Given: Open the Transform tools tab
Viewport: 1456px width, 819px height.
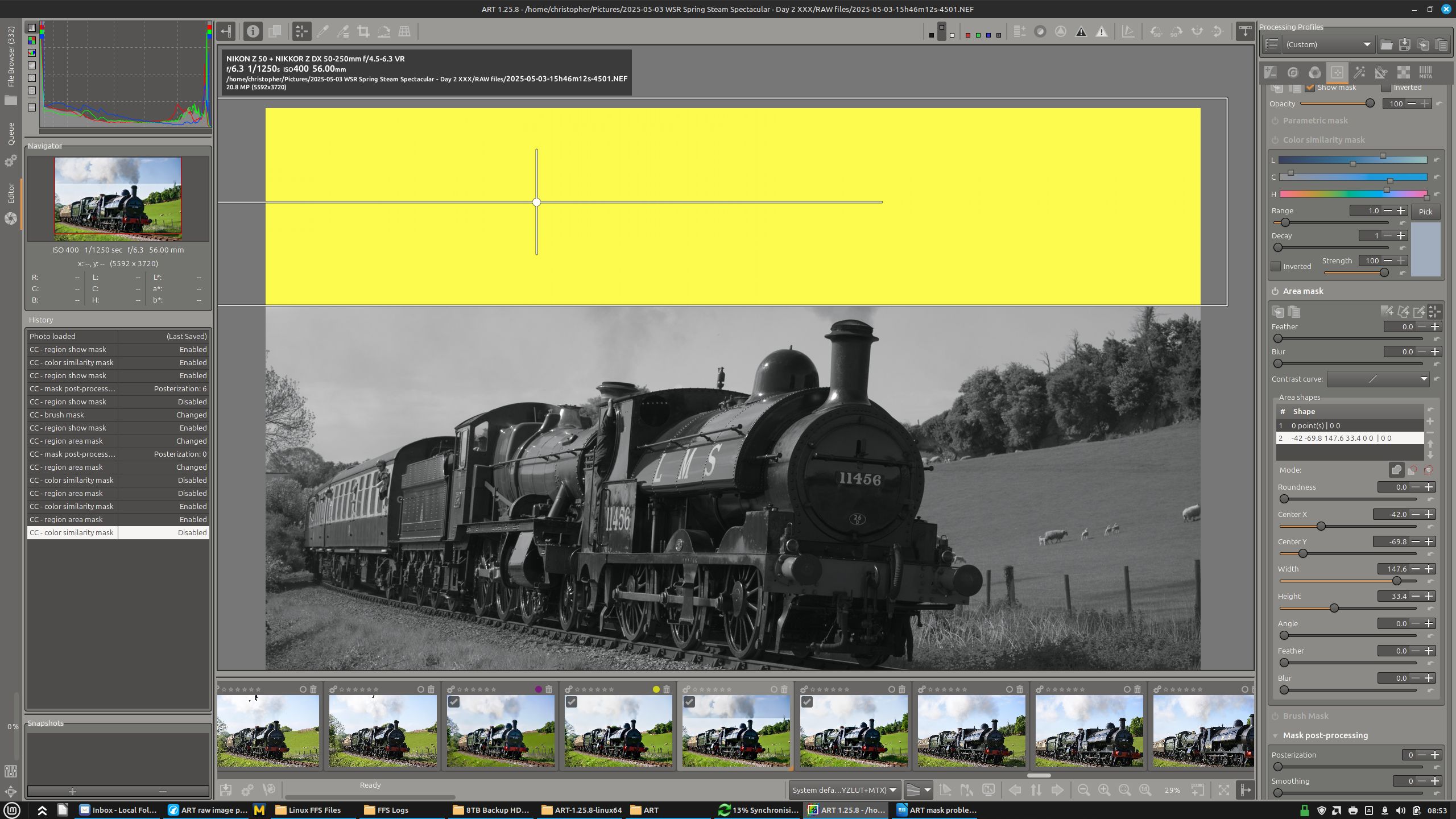Looking at the screenshot, I should [x=1381, y=72].
